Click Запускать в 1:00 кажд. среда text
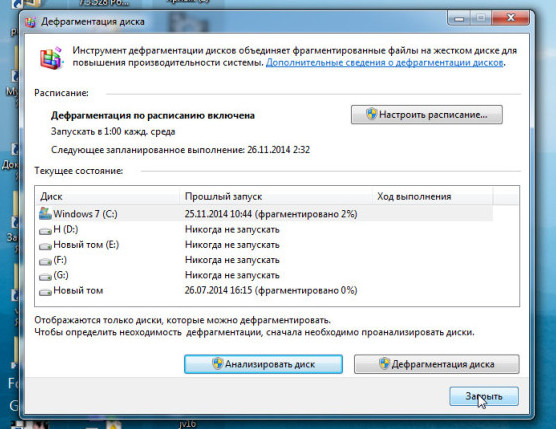The image size is (556, 429). coord(113,132)
